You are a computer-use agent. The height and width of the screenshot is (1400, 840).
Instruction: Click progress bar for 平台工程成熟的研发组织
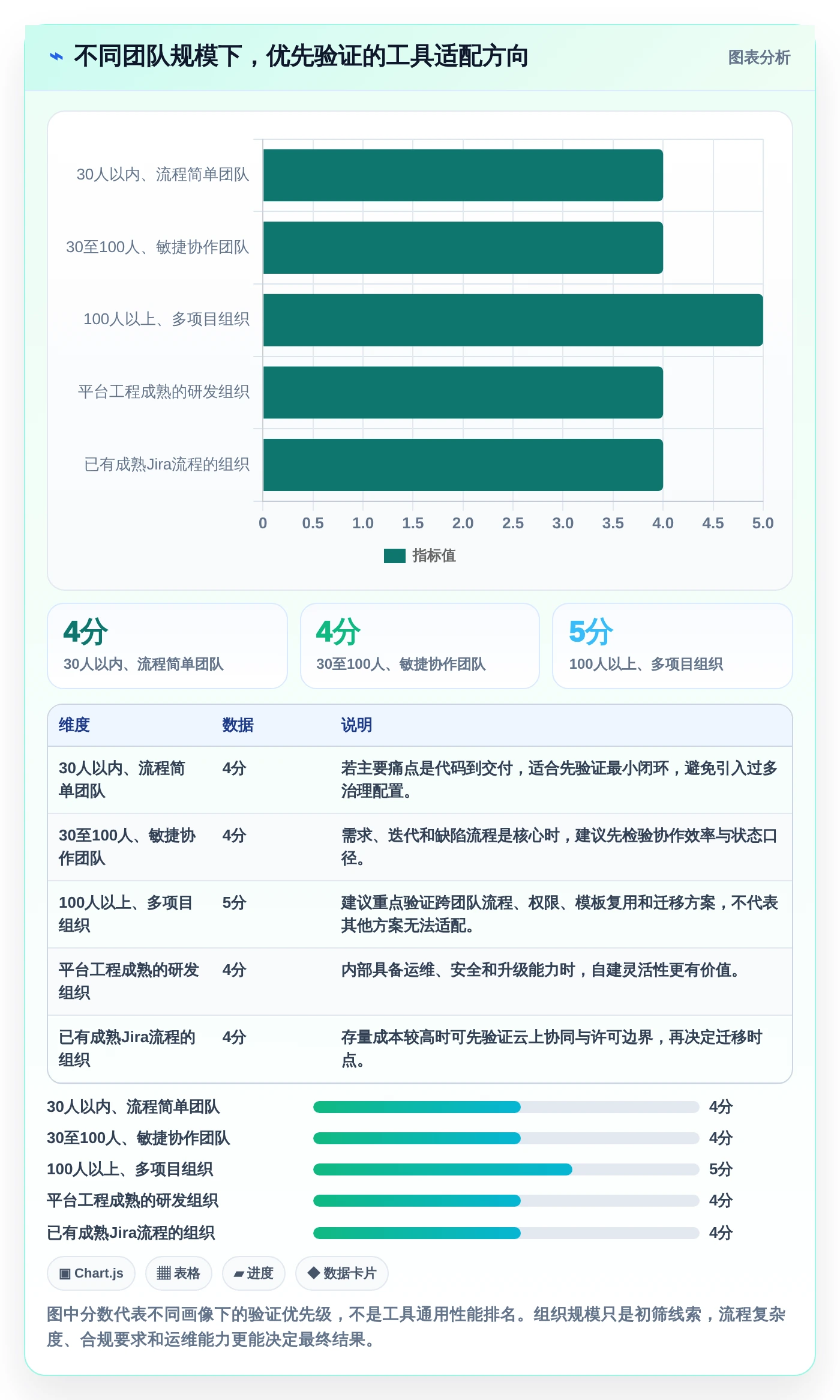tap(506, 1201)
